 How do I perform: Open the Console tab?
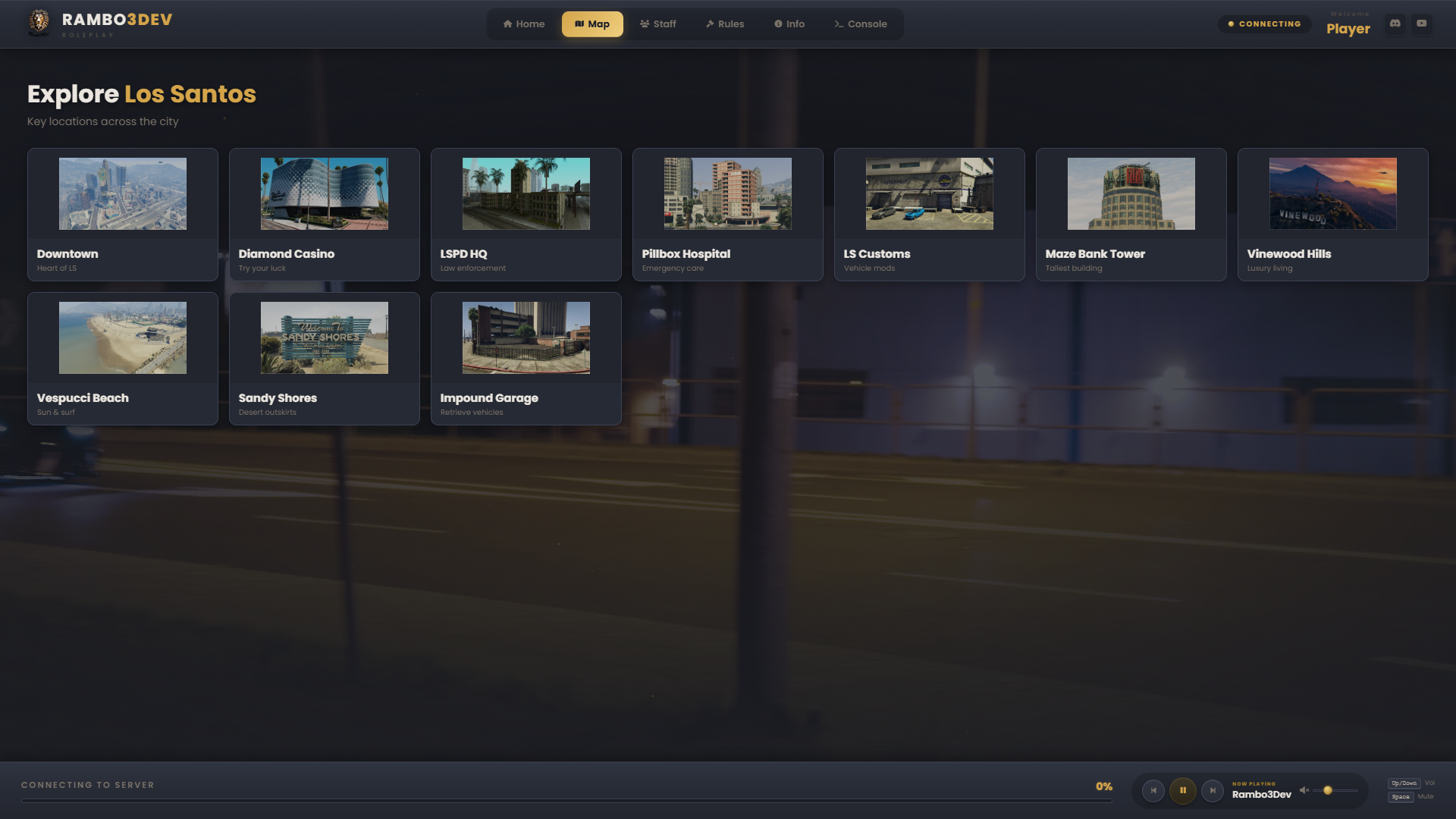pyautogui.click(x=860, y=24)
